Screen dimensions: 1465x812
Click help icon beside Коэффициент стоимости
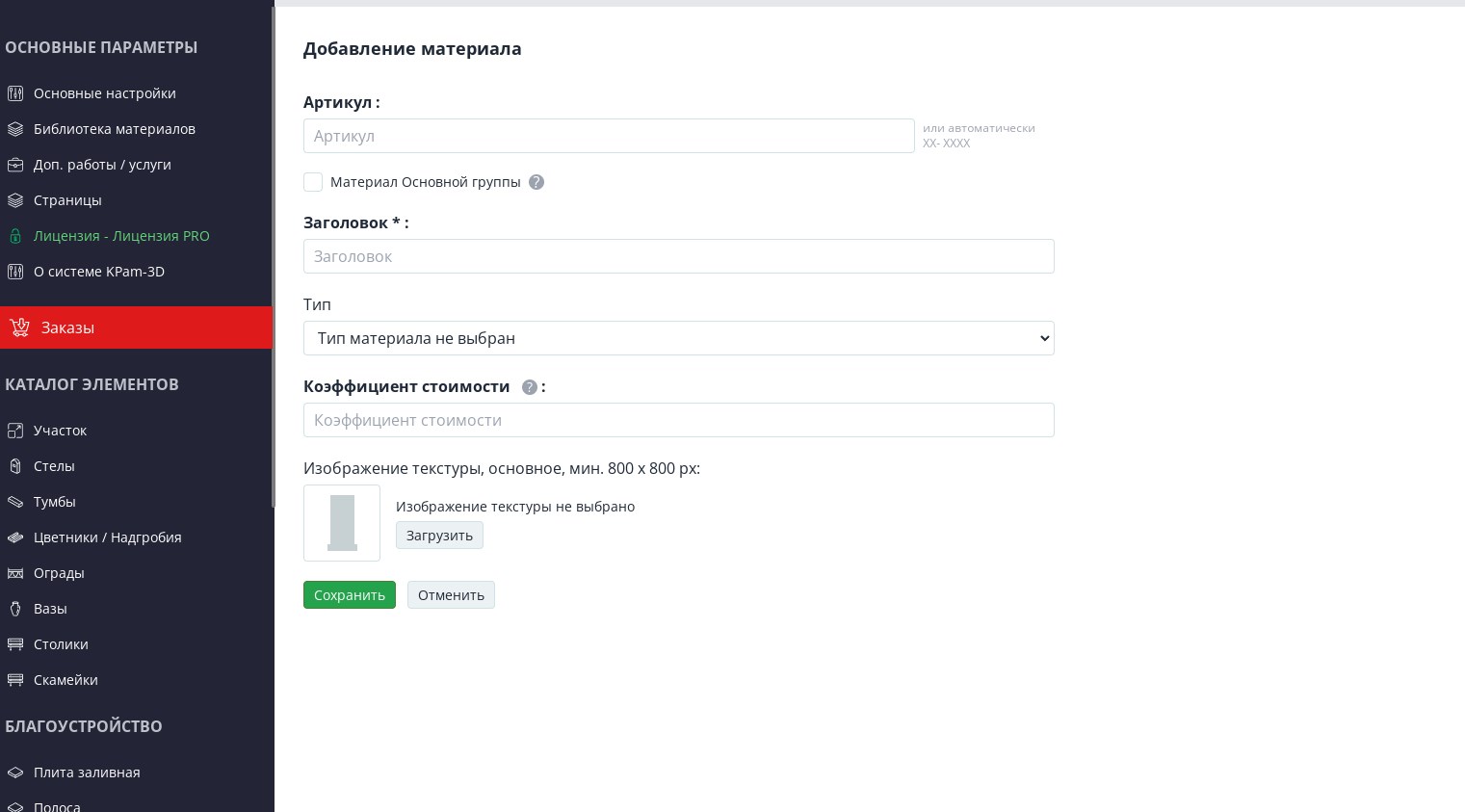click(529, 387)
